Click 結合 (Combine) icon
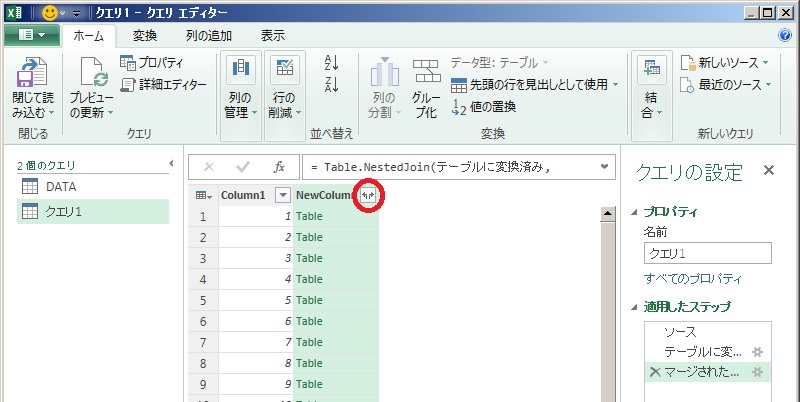 (652, 70)
